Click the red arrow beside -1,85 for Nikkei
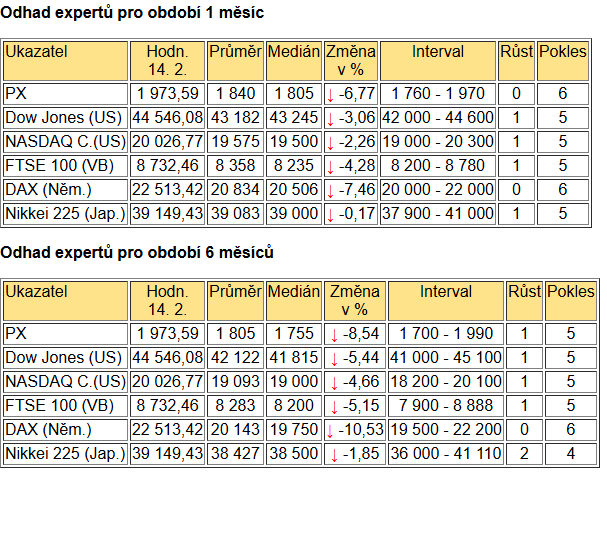The image size is (607, 542). pyautogui.click(x=334, y=455)
